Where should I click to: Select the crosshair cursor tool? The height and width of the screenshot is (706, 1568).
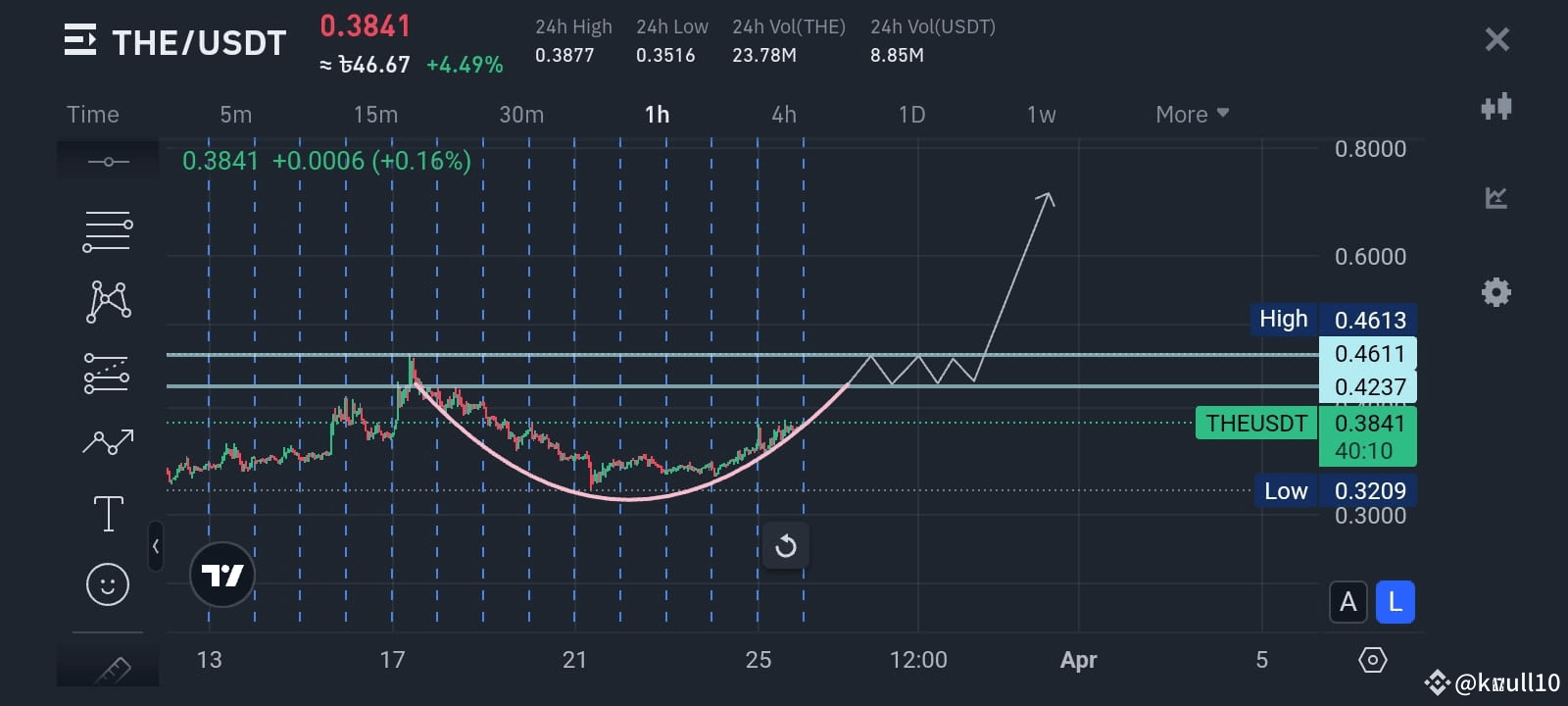(x=108, y=162)
